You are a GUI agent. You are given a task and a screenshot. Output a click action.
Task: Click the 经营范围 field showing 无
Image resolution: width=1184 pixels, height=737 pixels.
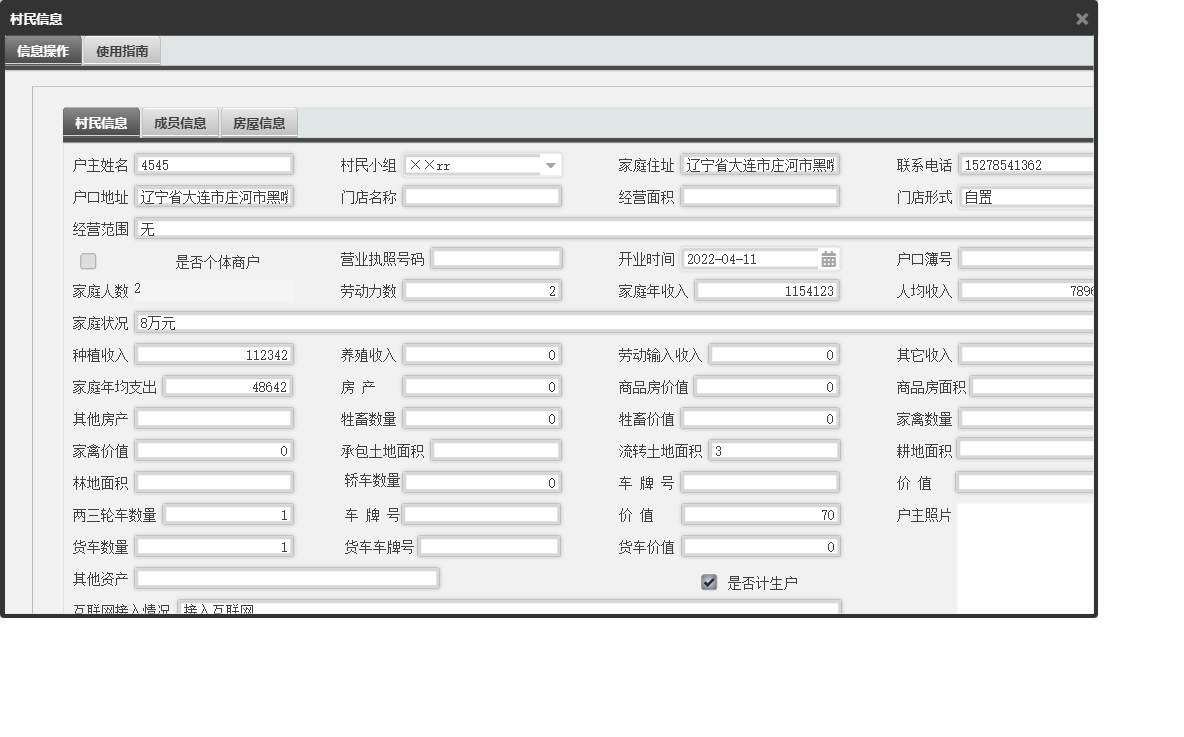click(400, 228)
